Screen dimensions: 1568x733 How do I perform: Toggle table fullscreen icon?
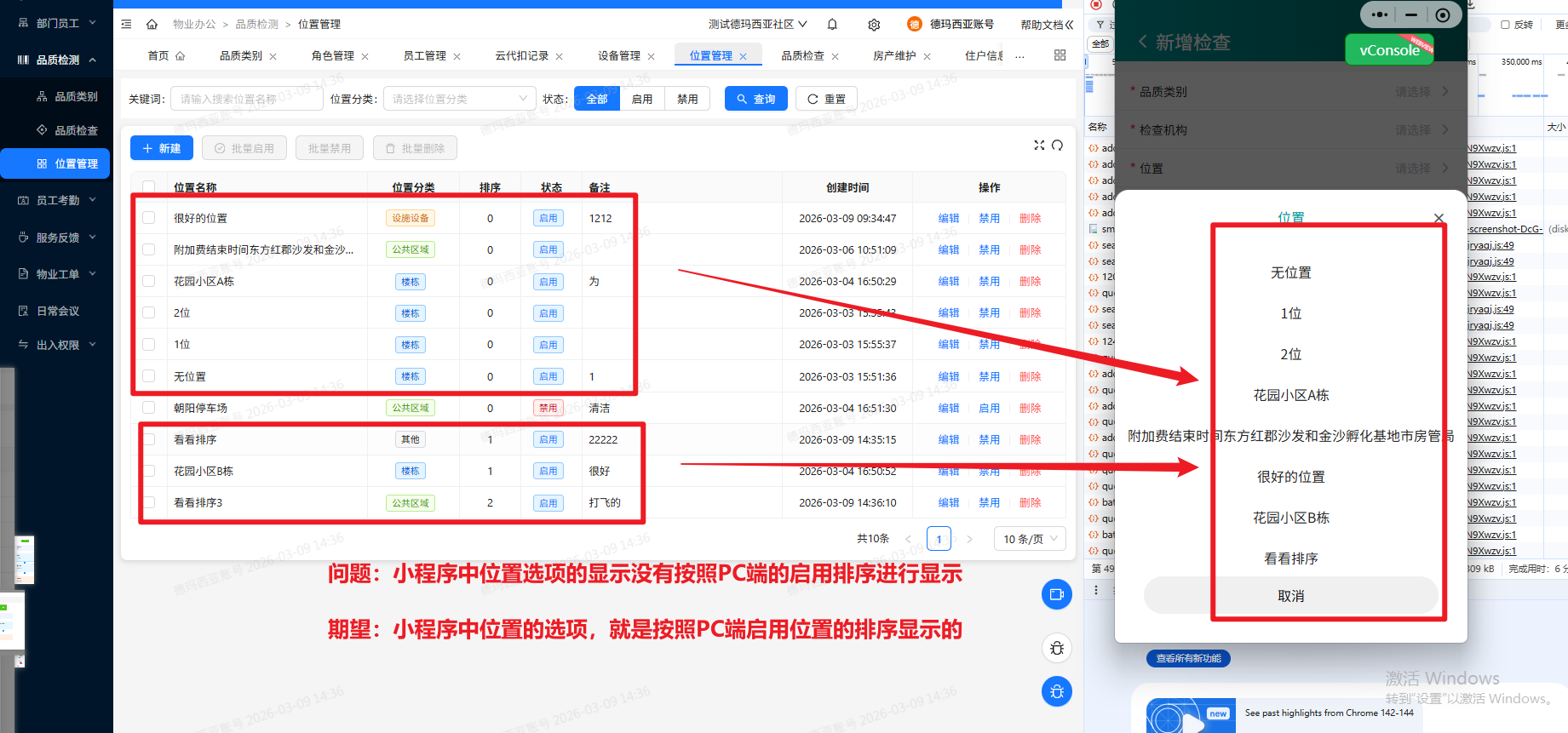click(1039, 146)
